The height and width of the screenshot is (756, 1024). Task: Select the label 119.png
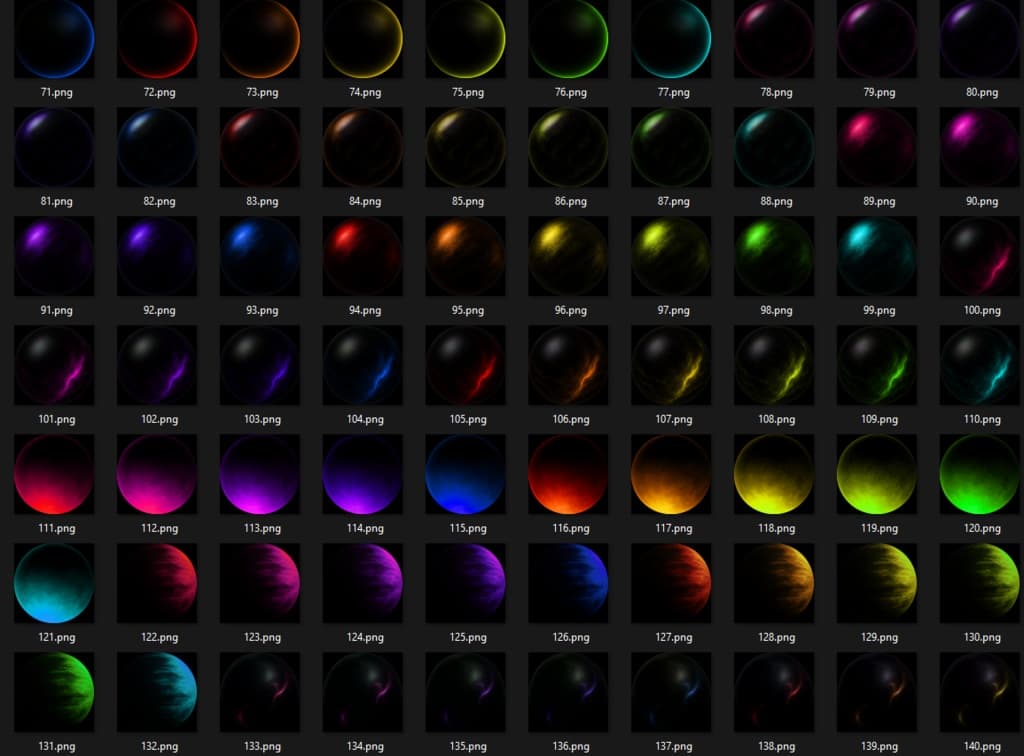click(x=880, y=529)
